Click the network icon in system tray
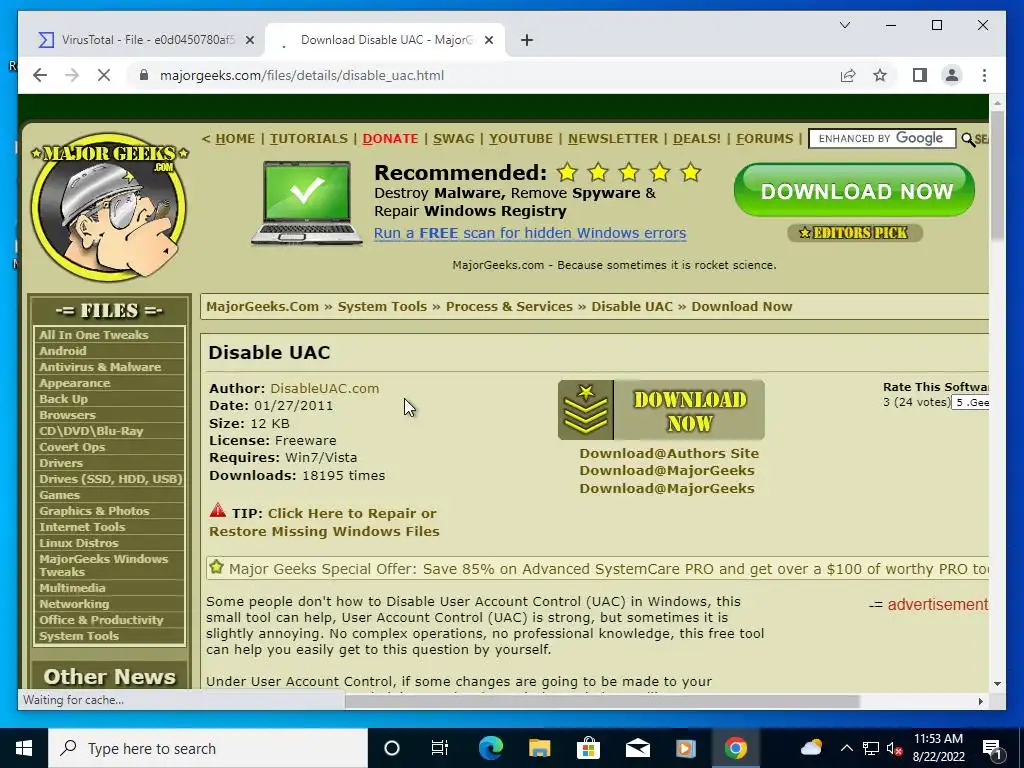1024x768 pixels. tap(871, 748)
